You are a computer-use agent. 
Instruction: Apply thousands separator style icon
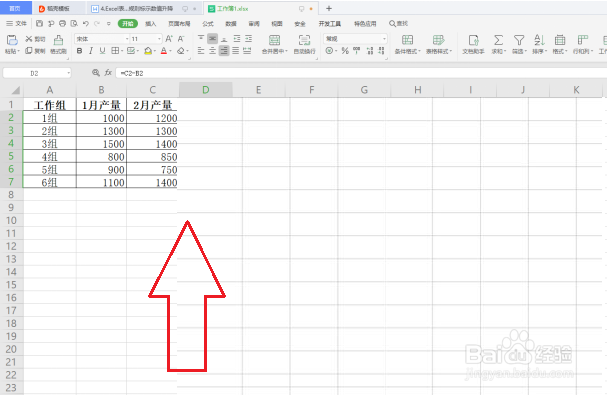357,50
